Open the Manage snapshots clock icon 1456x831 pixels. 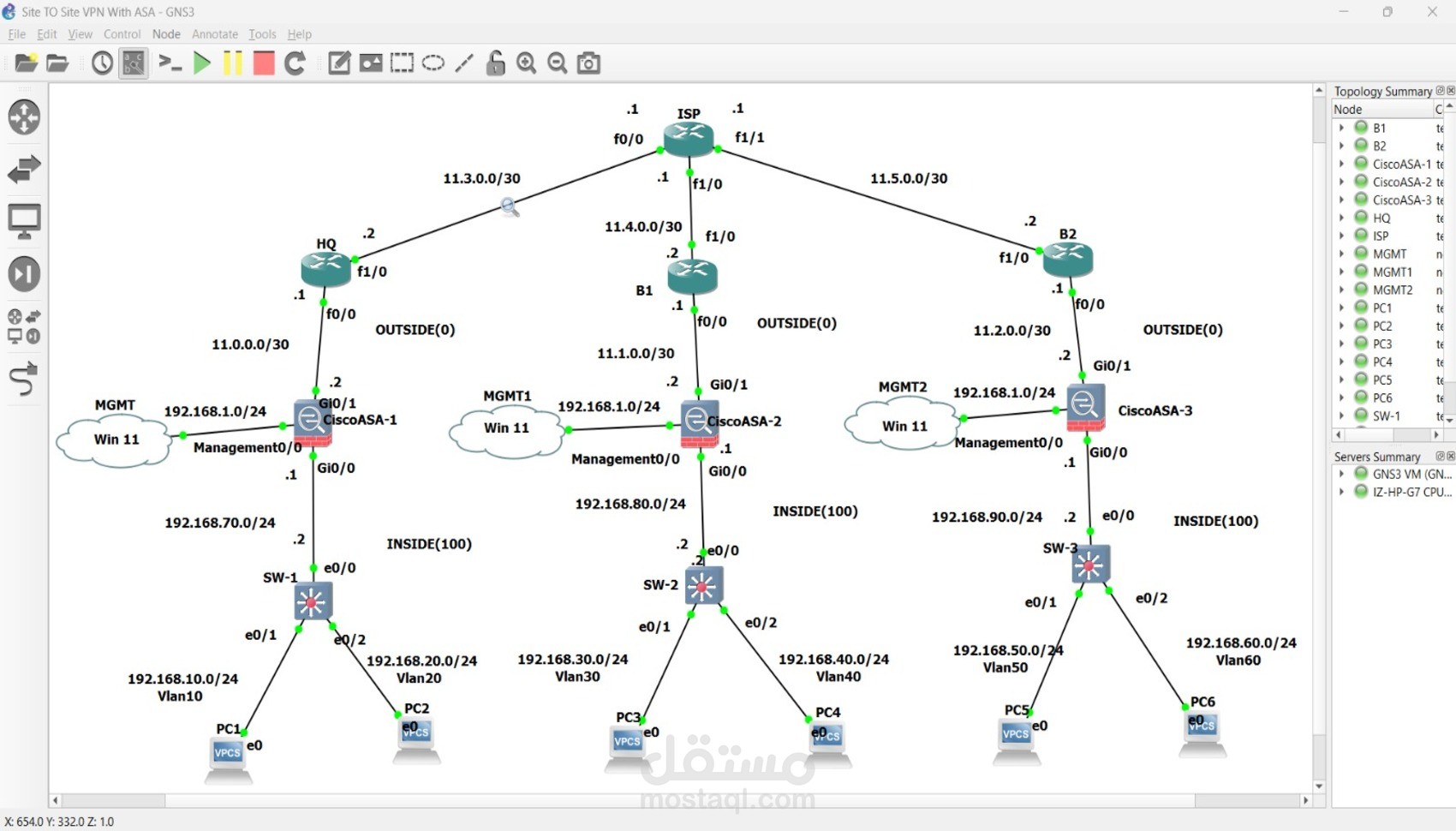(x=102, y=63)
